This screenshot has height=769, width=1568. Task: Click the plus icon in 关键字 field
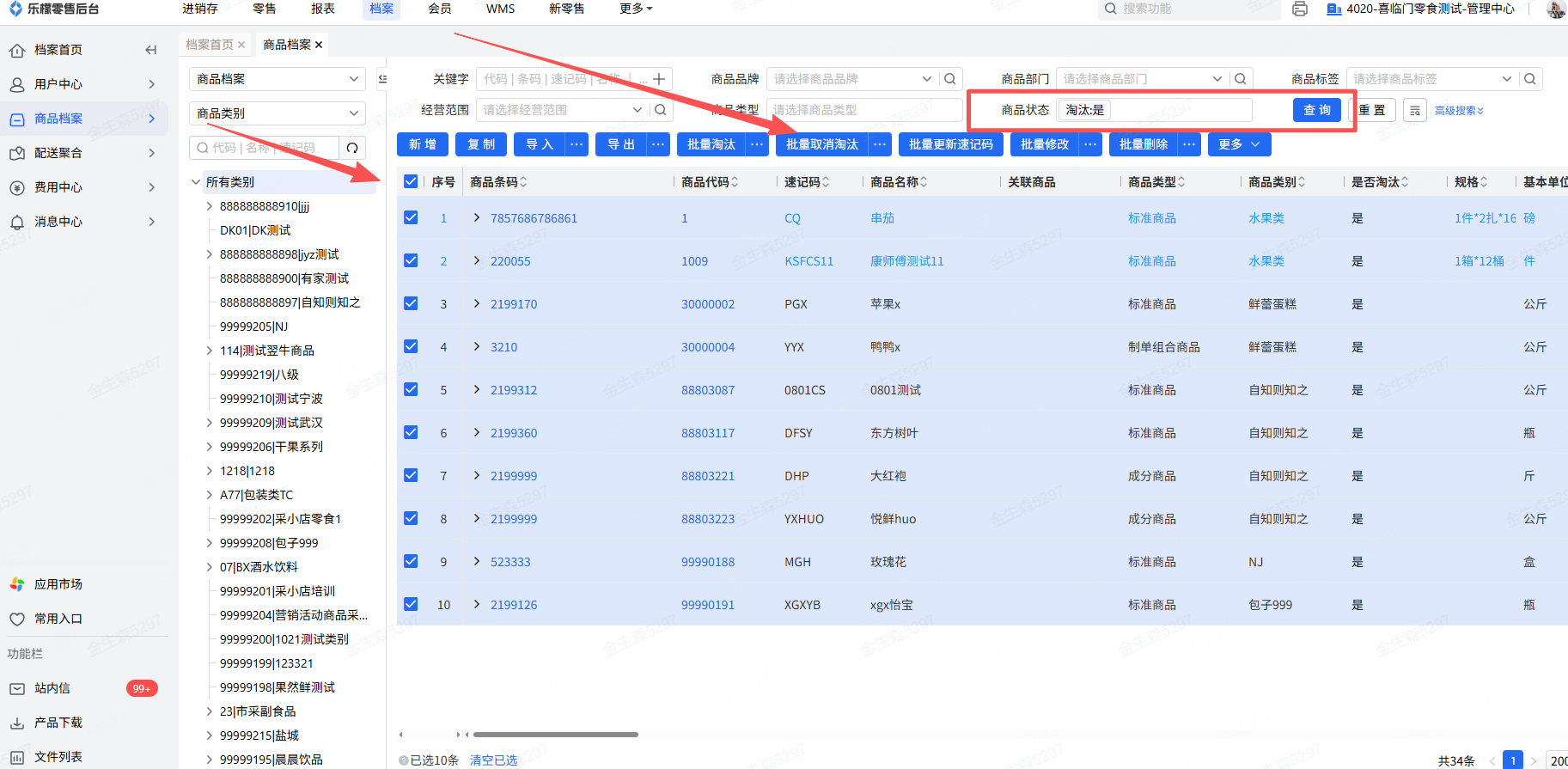point(659,79)
